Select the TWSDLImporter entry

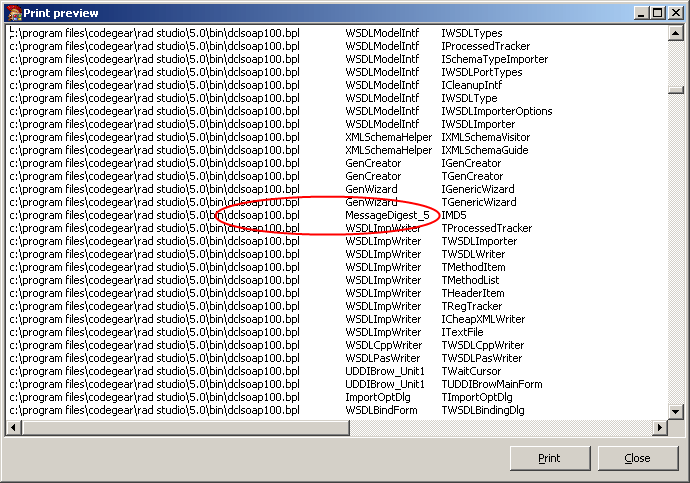479,241
